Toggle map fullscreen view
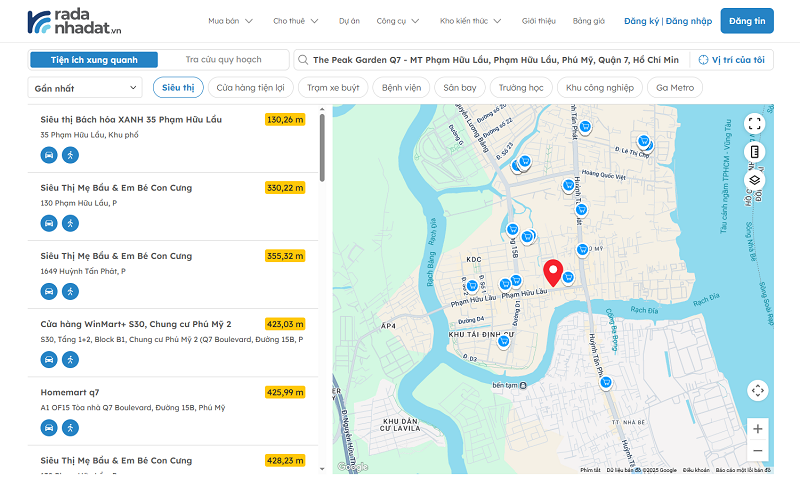Screen dimensions: 800x488 (755, 124)
